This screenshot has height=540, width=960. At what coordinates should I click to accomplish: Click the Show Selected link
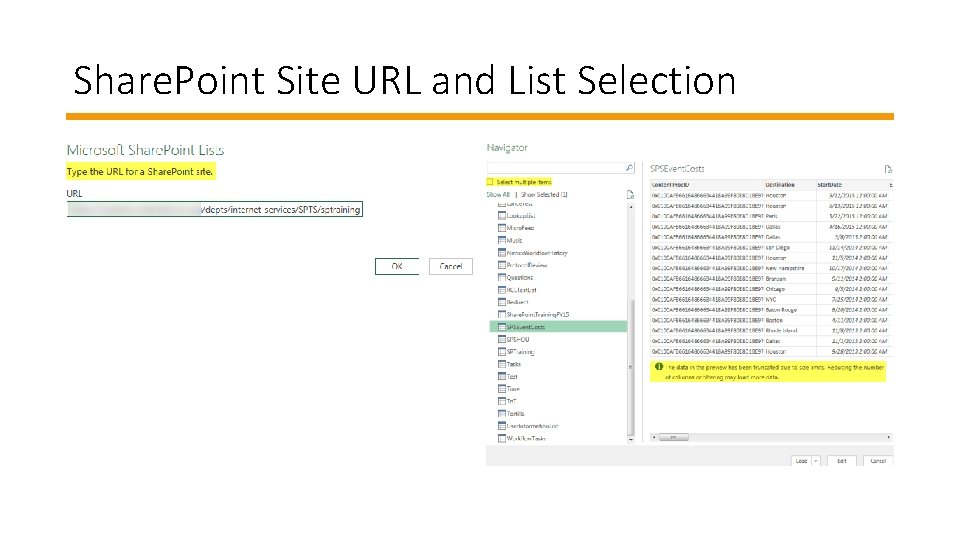(544, 195)
